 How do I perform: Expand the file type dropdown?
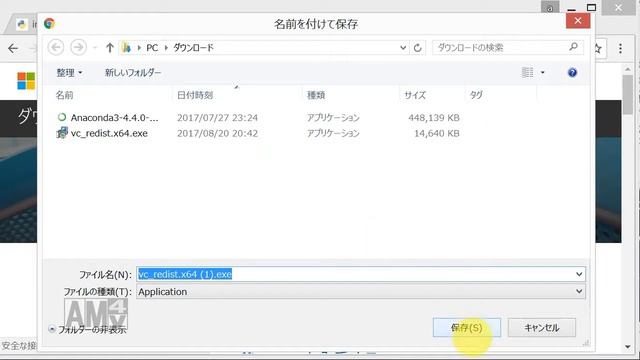[579, 291]
